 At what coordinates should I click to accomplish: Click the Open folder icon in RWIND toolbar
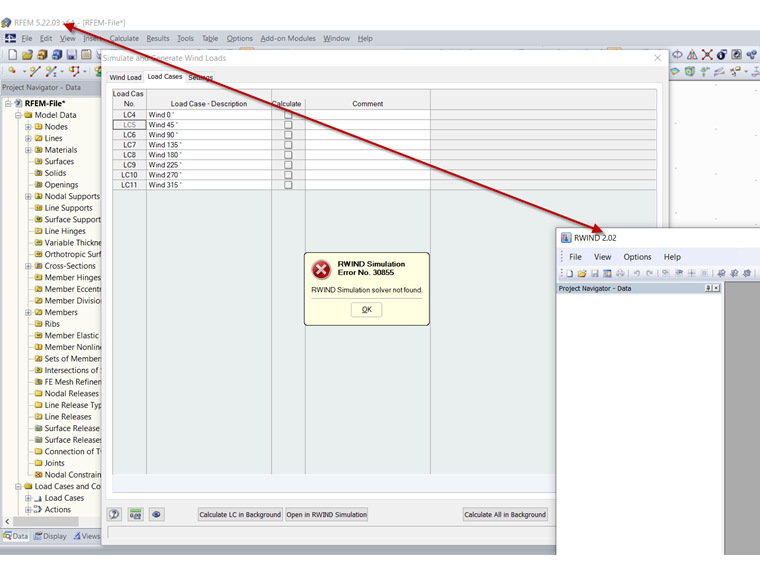(x=582, y=273)
